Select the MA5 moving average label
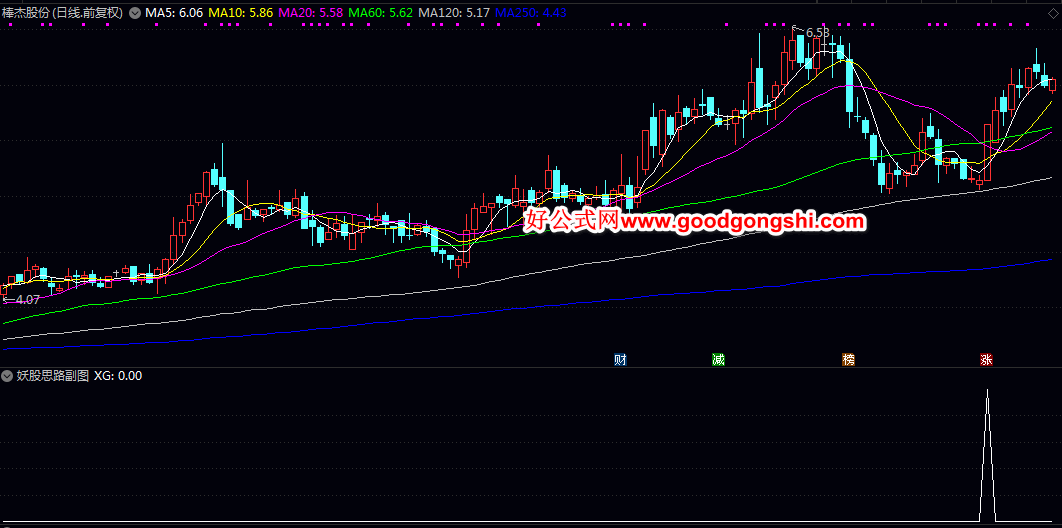The image size is (1062, 528). (x=174, y=13)
